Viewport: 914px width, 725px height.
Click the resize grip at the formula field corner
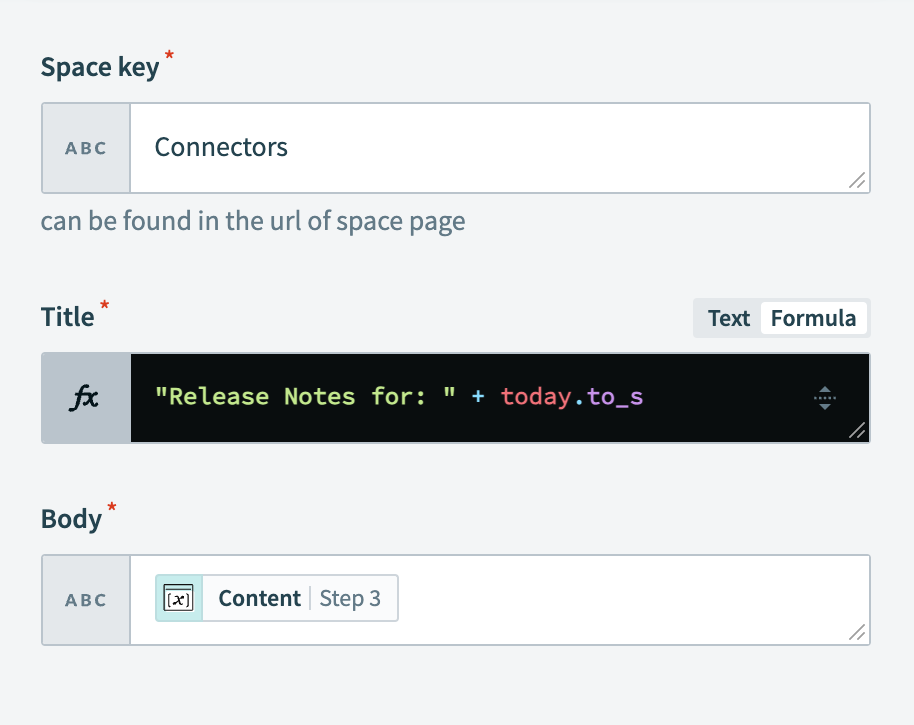[x=858, y=432]
